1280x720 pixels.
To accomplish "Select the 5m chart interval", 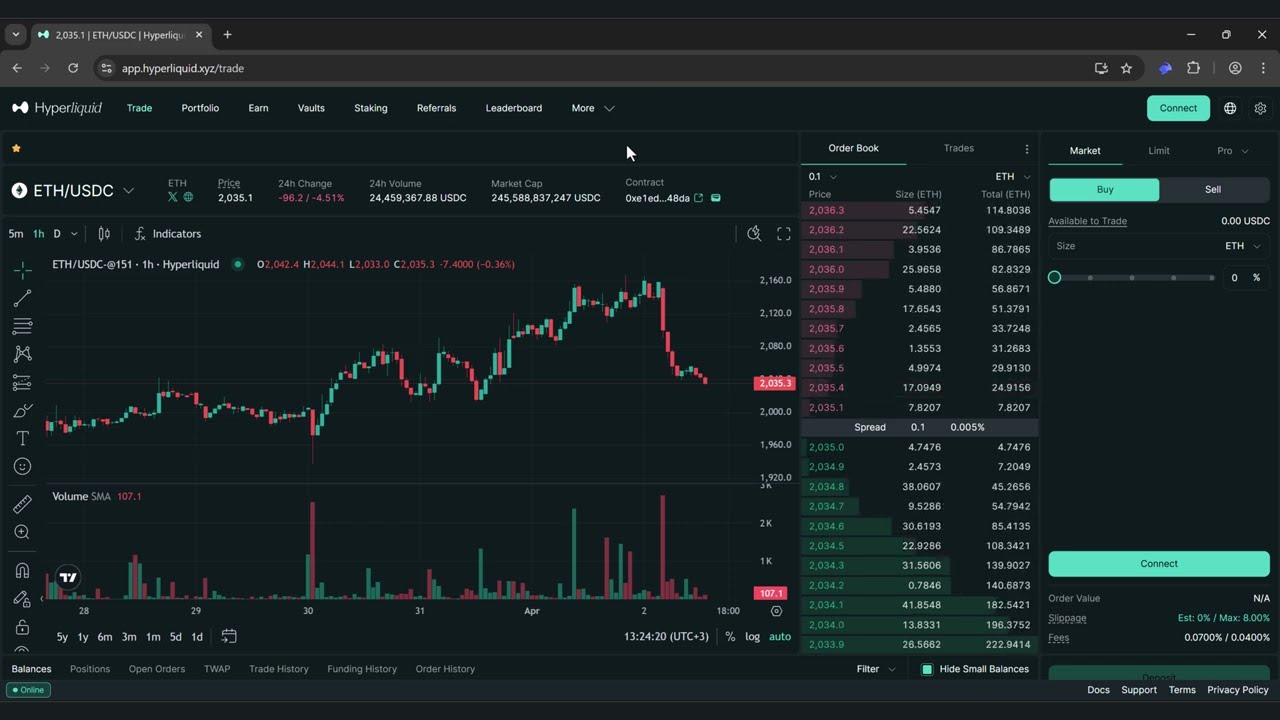I will (x=16, y=234).
